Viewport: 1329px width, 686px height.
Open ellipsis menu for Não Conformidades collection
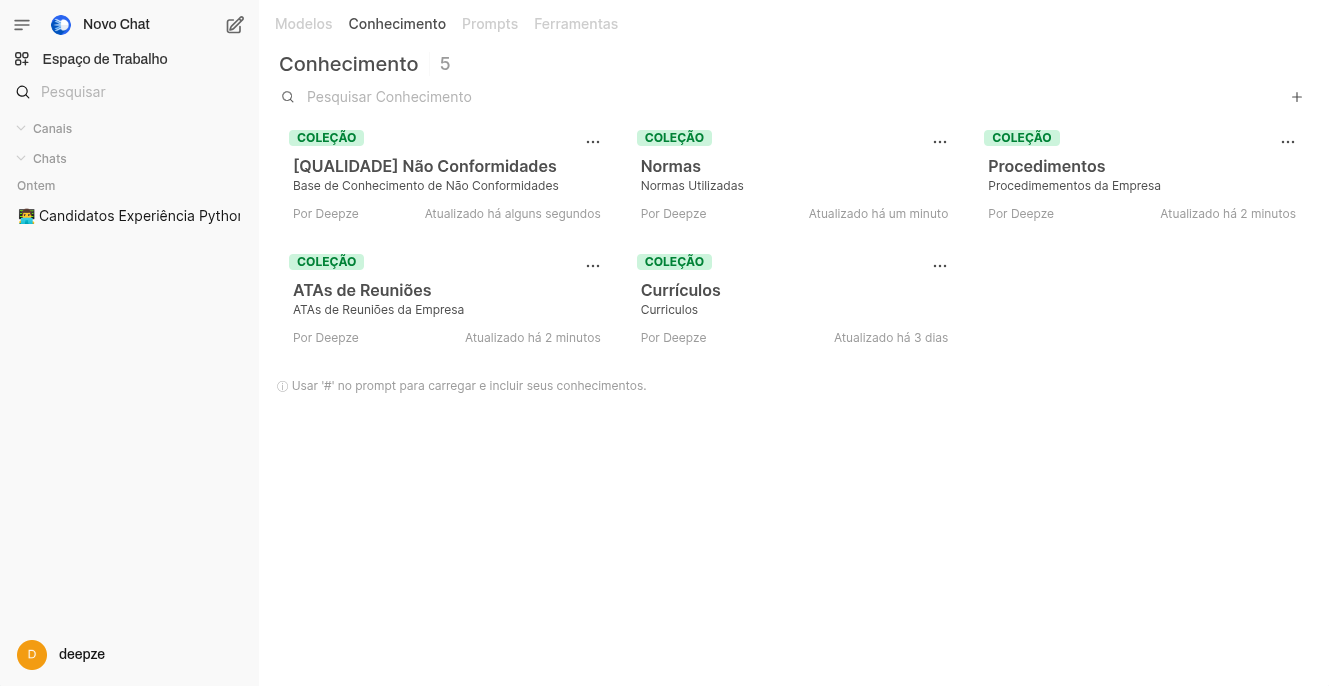coord(593,142)
